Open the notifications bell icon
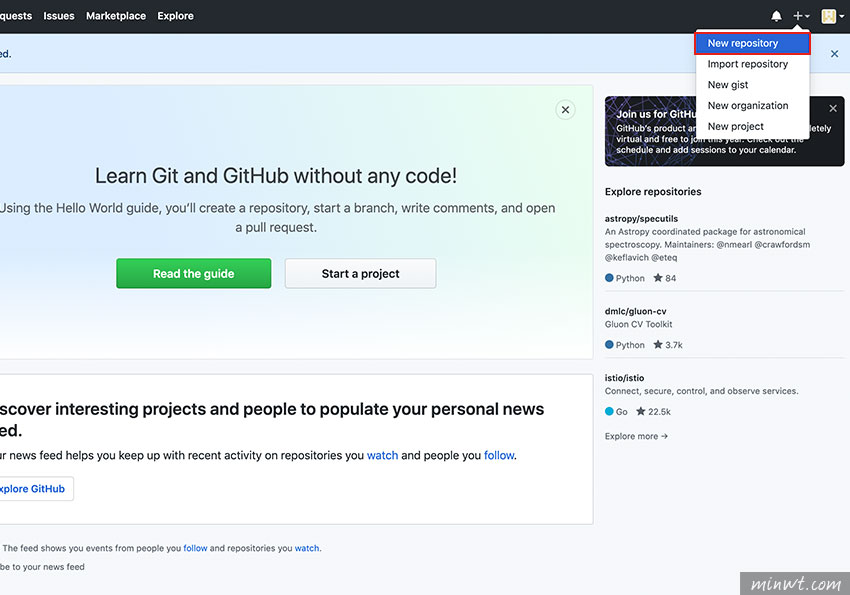Image resolution: width=850 pixels, height=595 pixels. [x=776, y=16]
